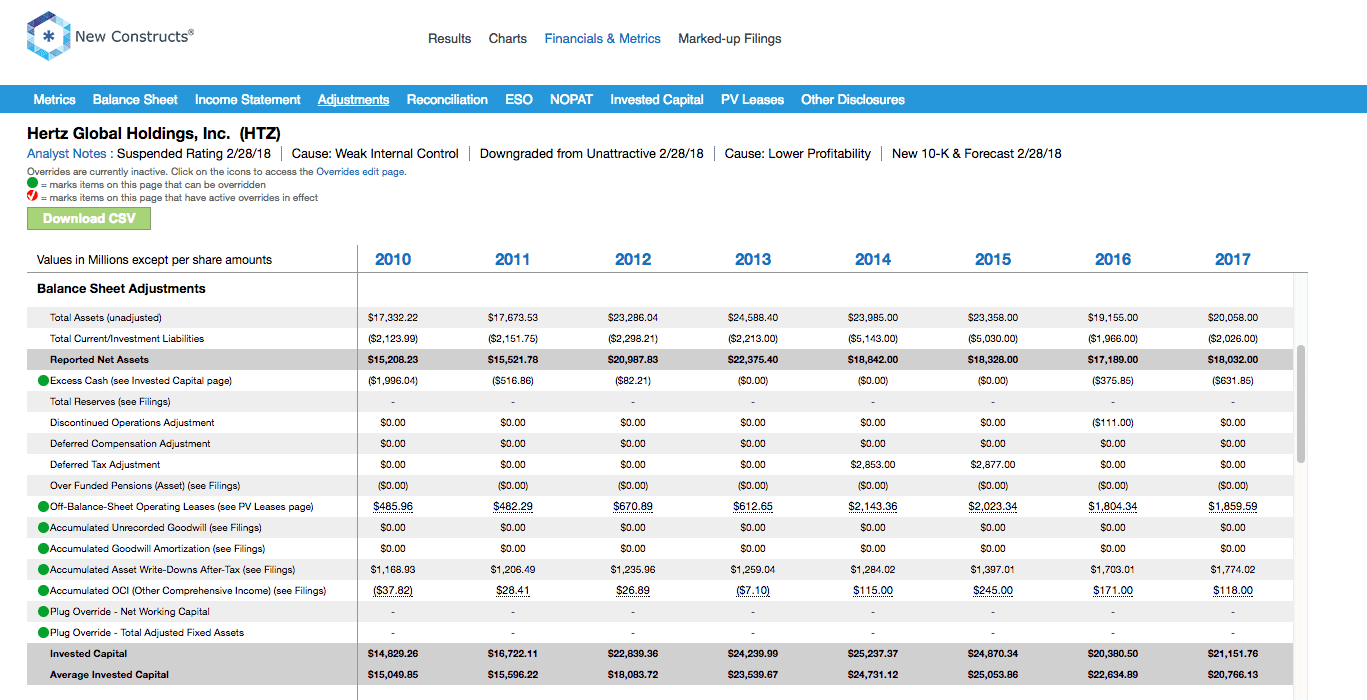Click the Total Reserves (see Filings) row label

[110, 402]
